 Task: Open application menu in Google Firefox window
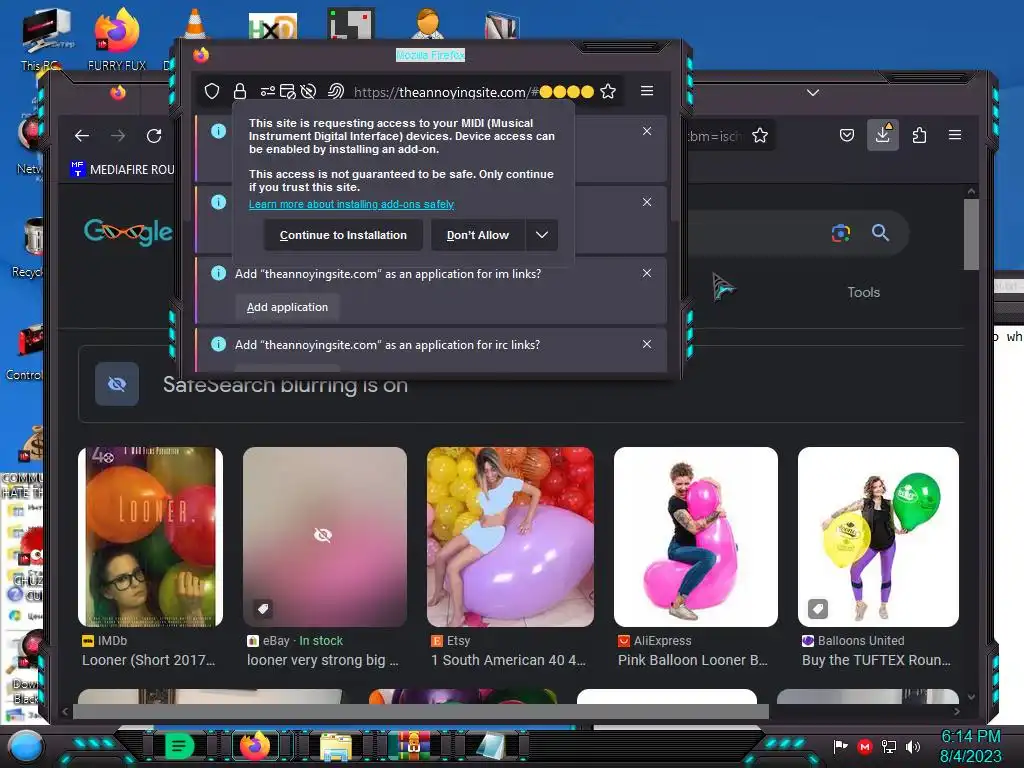pyautogui.click(x=955, y=135)
